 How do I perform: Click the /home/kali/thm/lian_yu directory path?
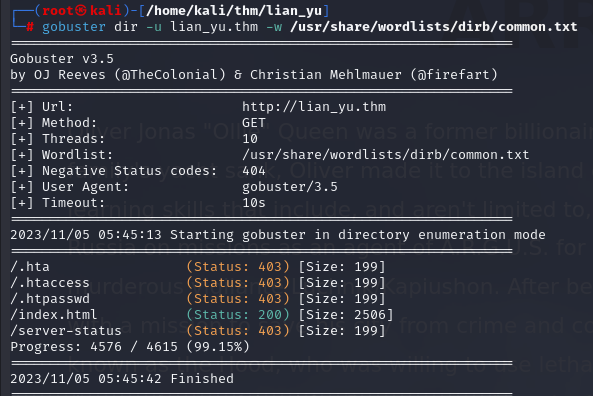point(234,11)
